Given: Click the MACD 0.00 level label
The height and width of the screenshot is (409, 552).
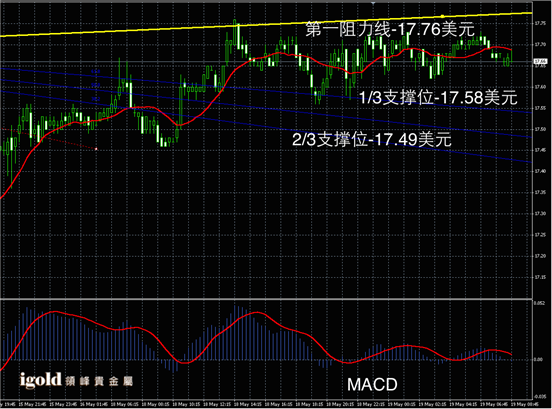Looking at the screenshot, I should click(538, 359).
